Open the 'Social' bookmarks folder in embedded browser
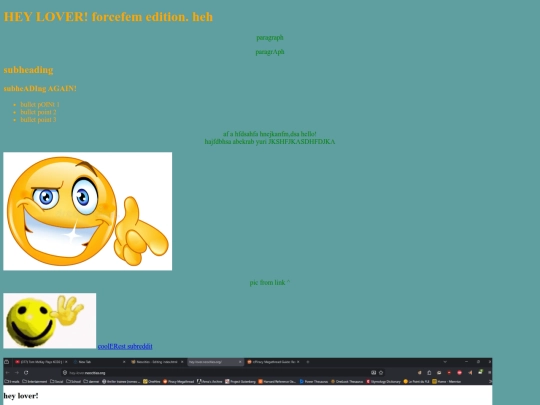 tap(56, 382)
